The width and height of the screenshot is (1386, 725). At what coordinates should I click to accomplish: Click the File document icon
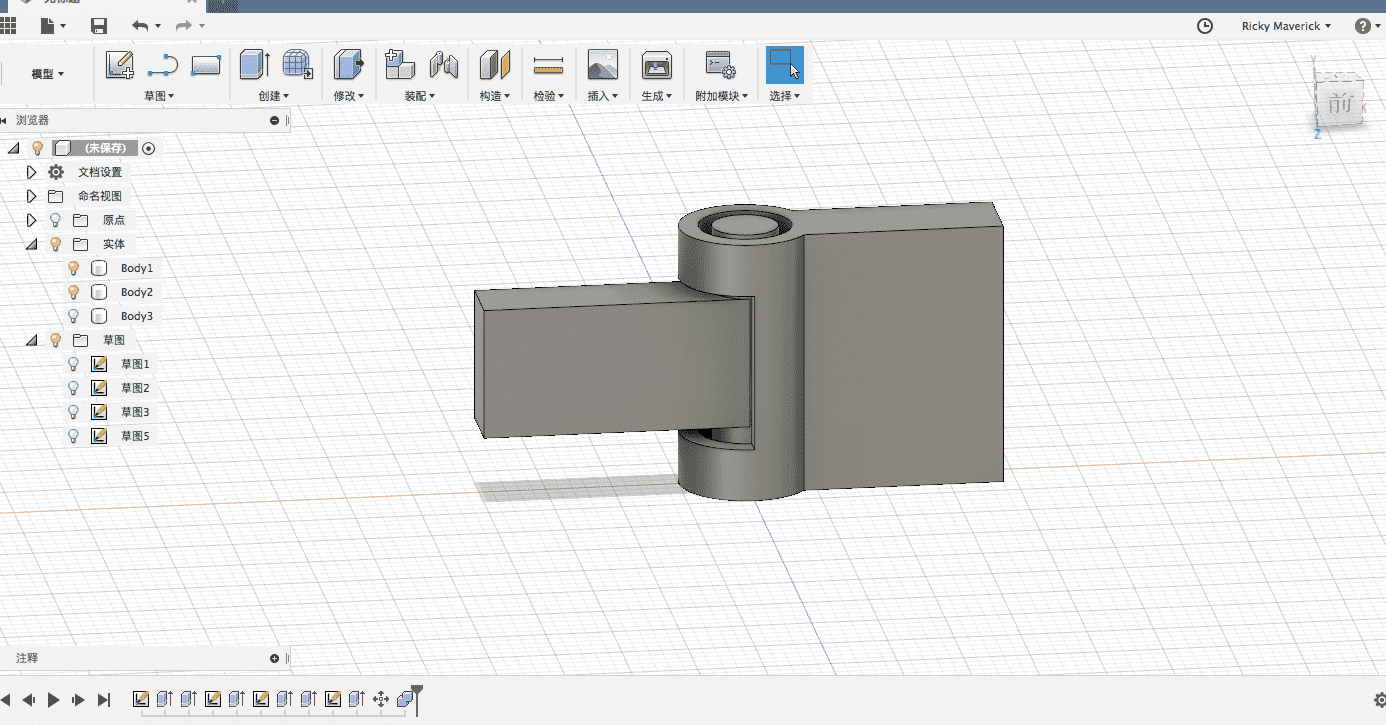pyautogui.click(x=48, y=26)
